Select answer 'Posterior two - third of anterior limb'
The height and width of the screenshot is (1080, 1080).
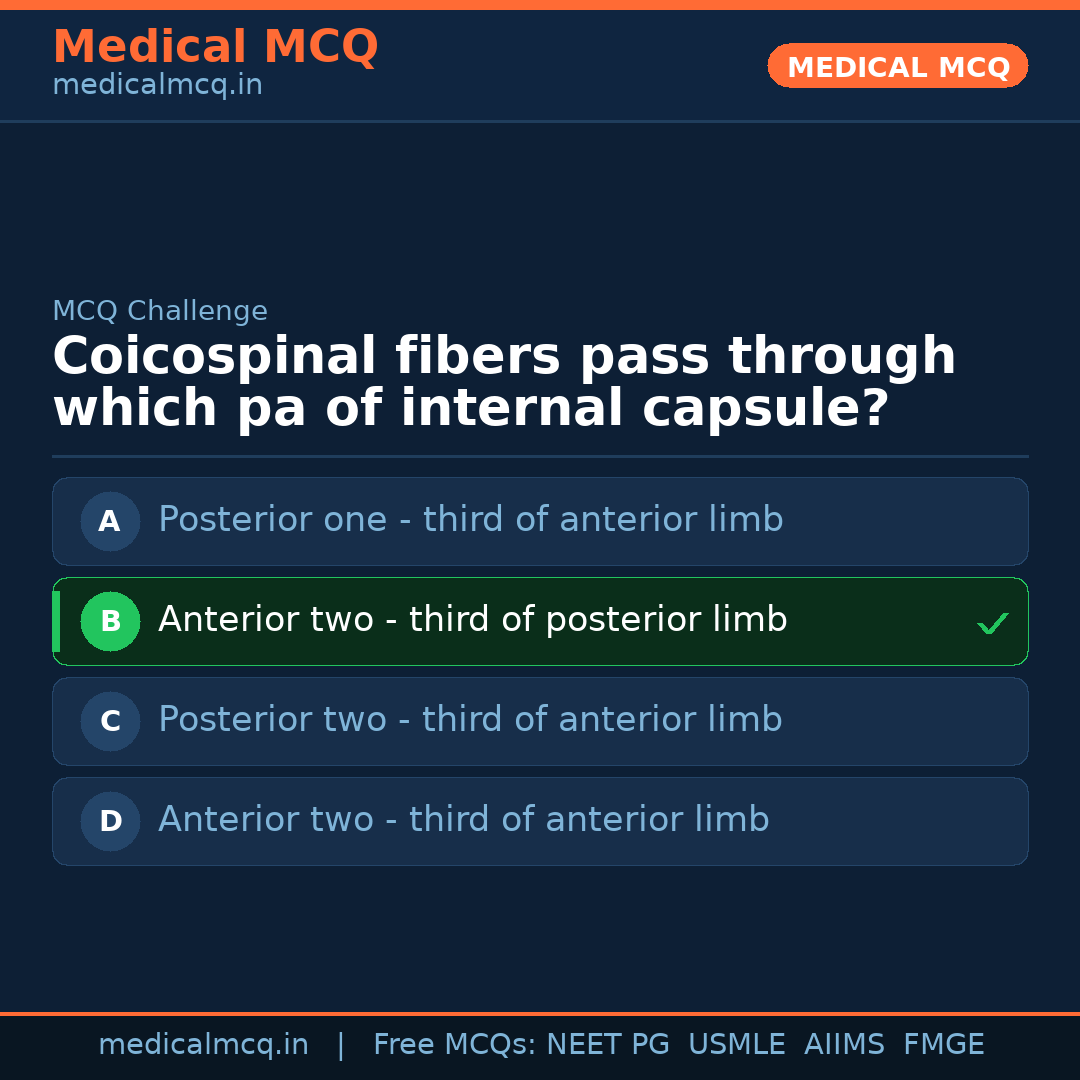pos(470,720)
